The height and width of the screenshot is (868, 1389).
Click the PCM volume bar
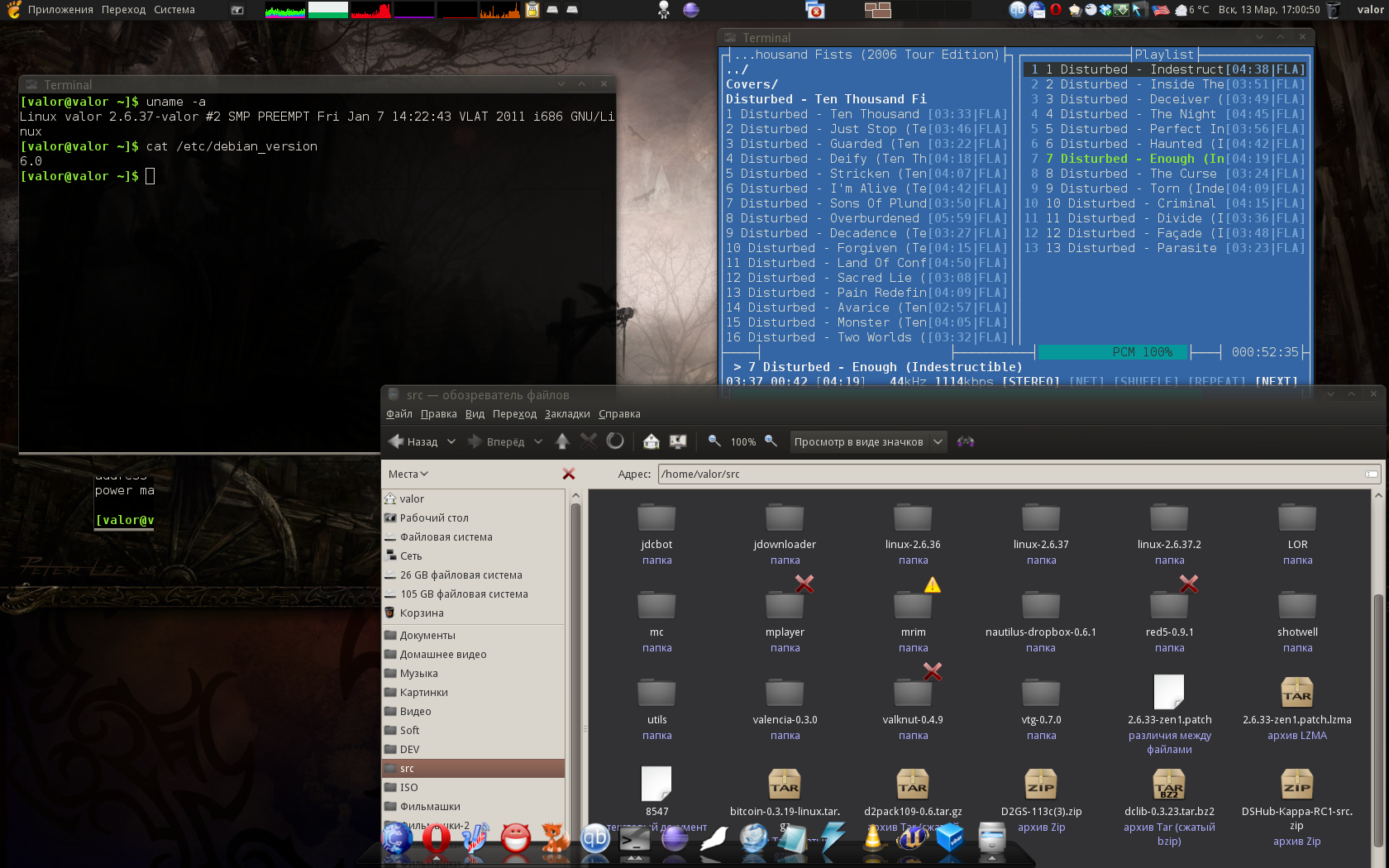[1112, 352]
